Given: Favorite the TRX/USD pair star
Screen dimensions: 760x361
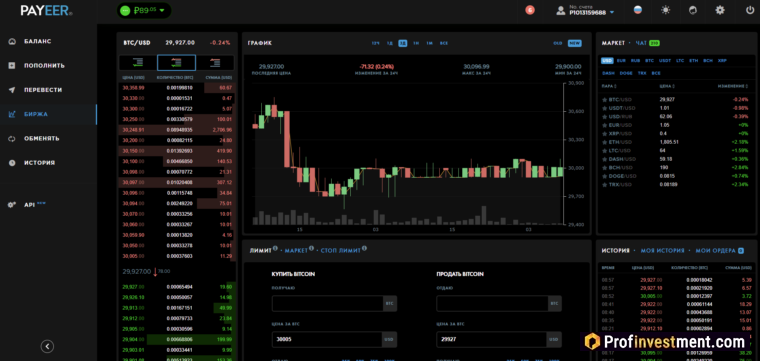Looking at the screenshot, I should [x=604, y=185].
